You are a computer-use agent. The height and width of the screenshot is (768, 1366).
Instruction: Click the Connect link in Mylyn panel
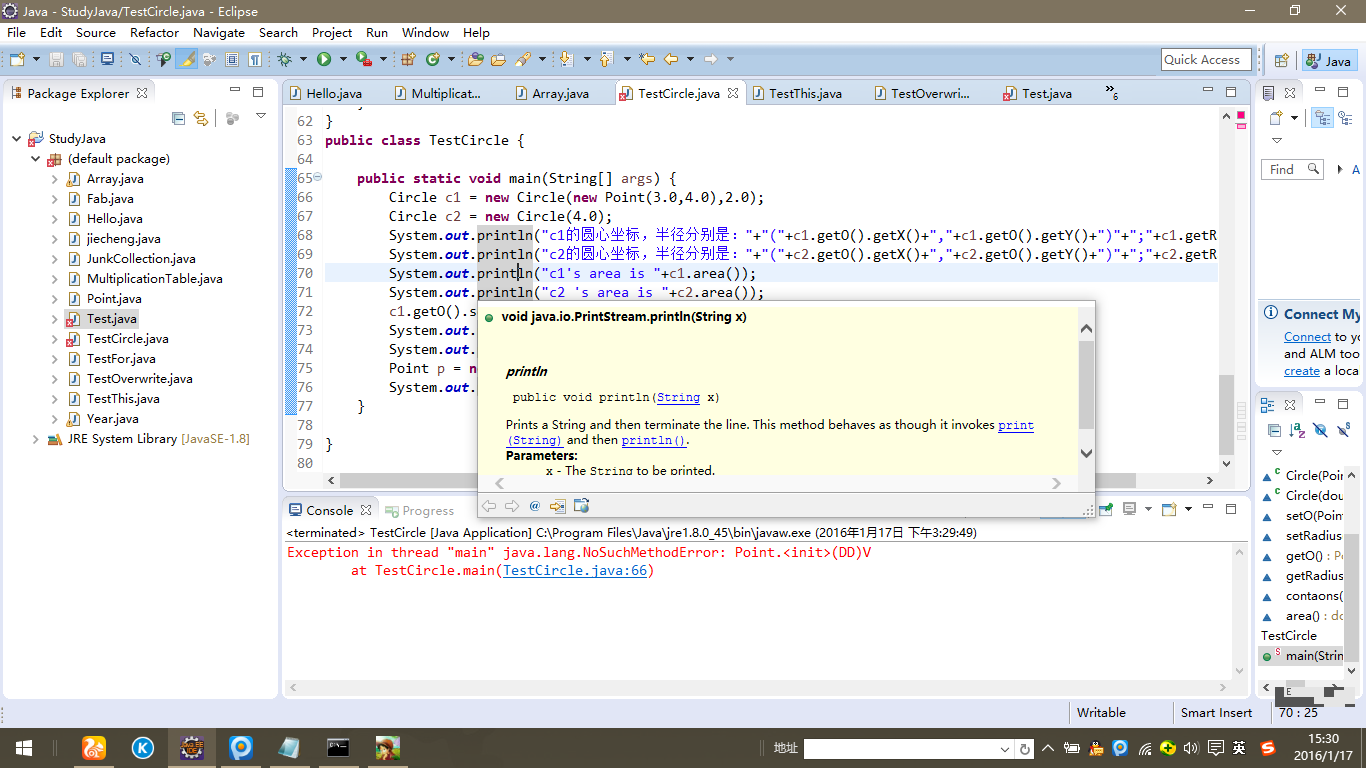click(1307, 337)
